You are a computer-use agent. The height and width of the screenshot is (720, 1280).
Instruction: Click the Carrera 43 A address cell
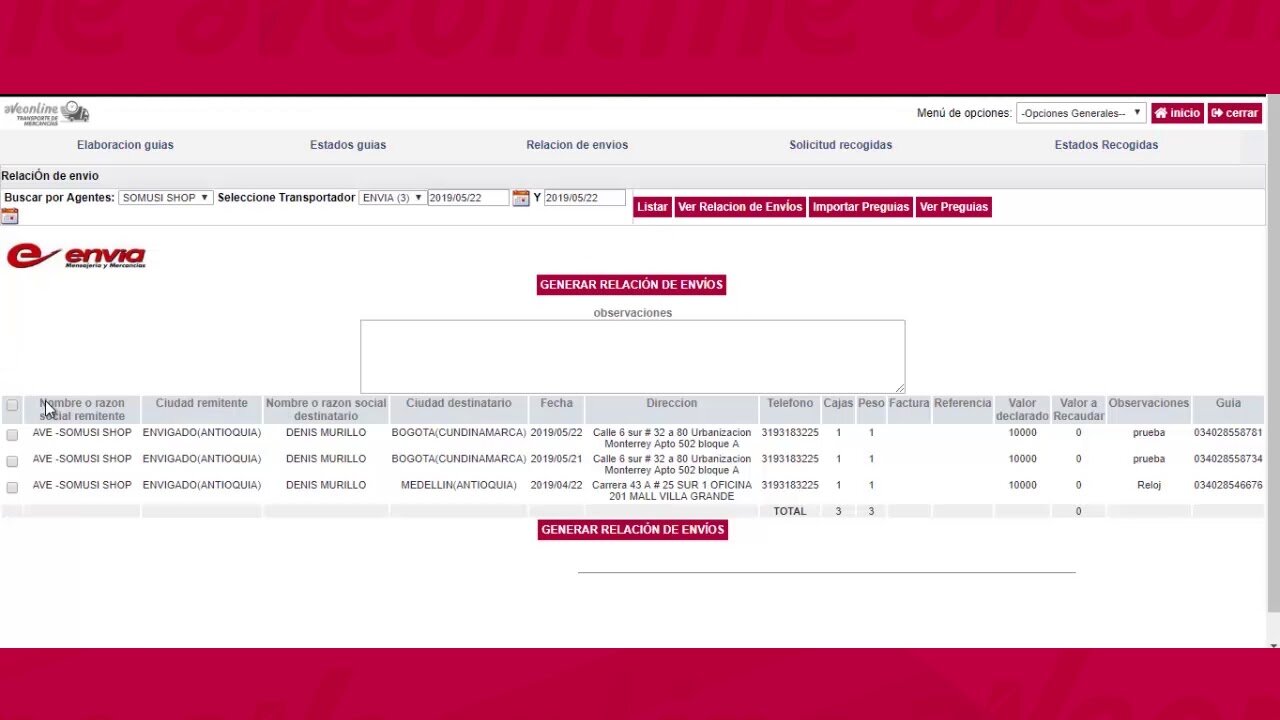point(672,491)
